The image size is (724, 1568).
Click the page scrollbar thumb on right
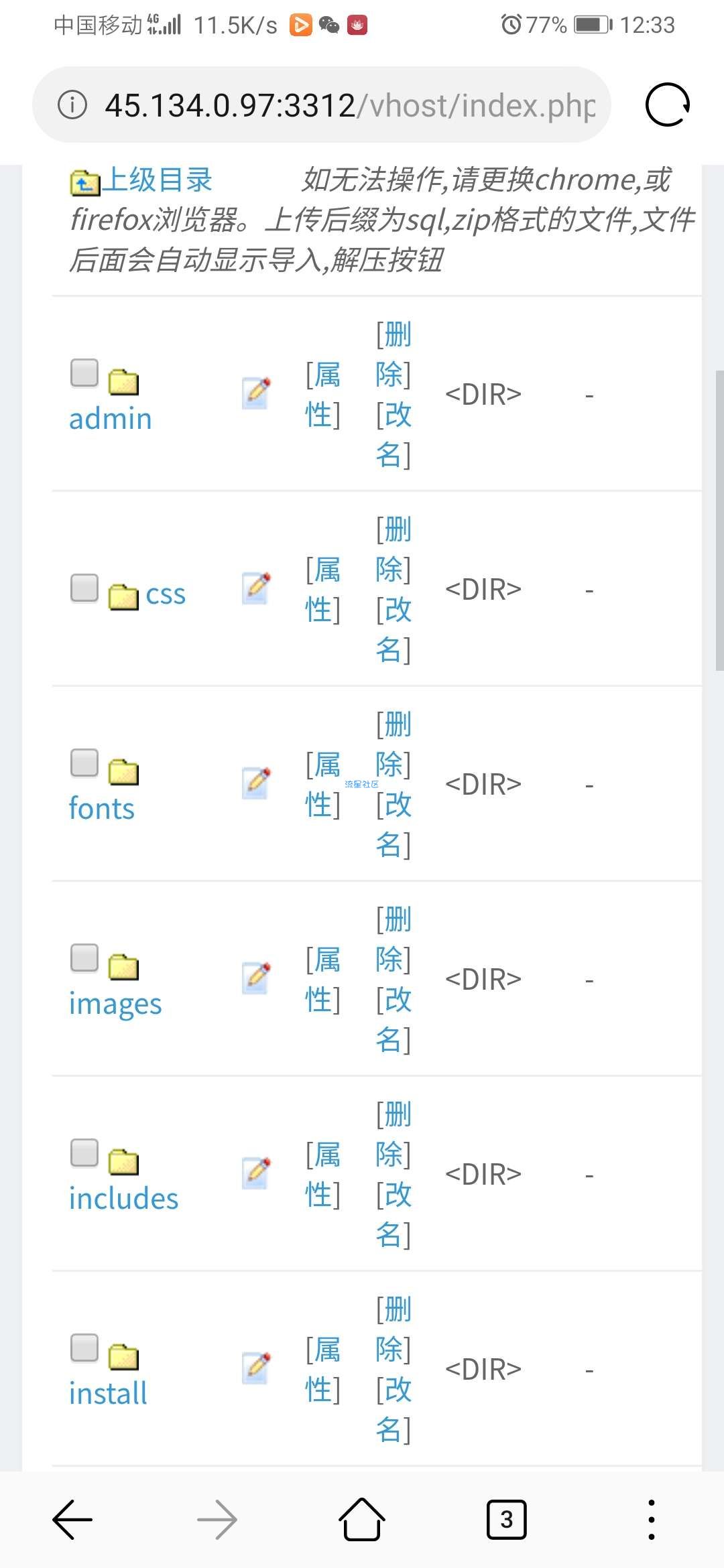(x=719, y=519)
